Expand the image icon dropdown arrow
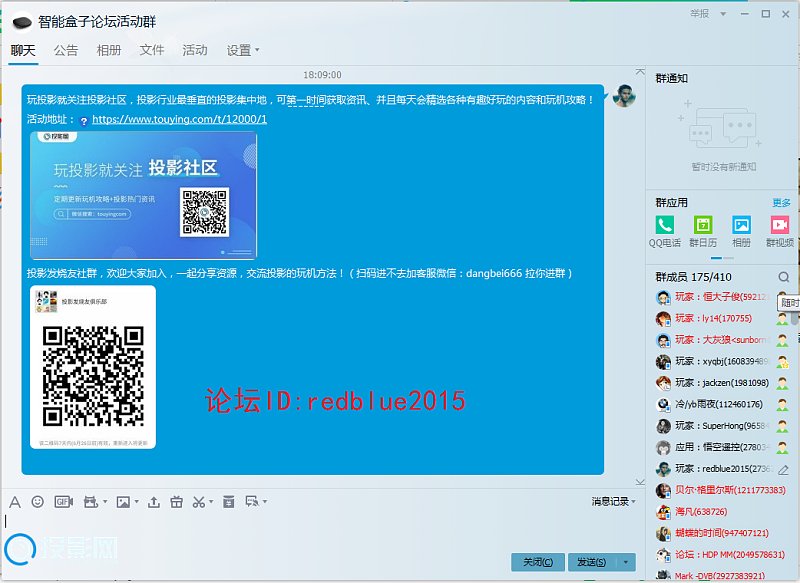The image size is (800, 583). [x=137, y=502]
